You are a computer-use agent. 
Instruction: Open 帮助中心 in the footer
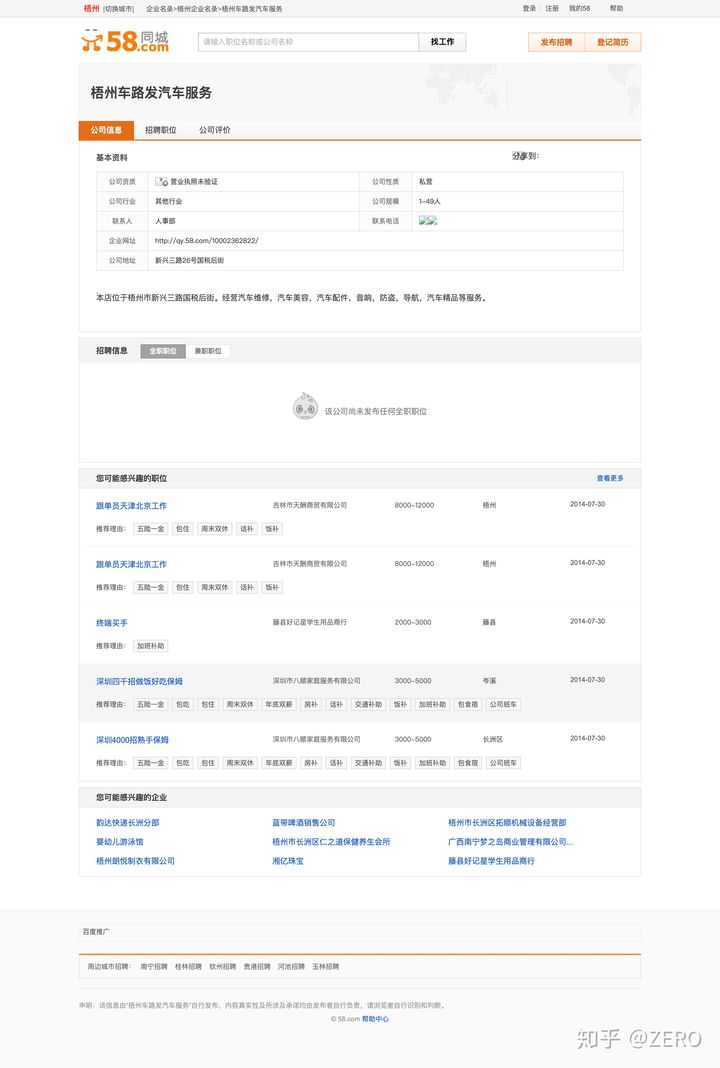(x=375, y=1019)
